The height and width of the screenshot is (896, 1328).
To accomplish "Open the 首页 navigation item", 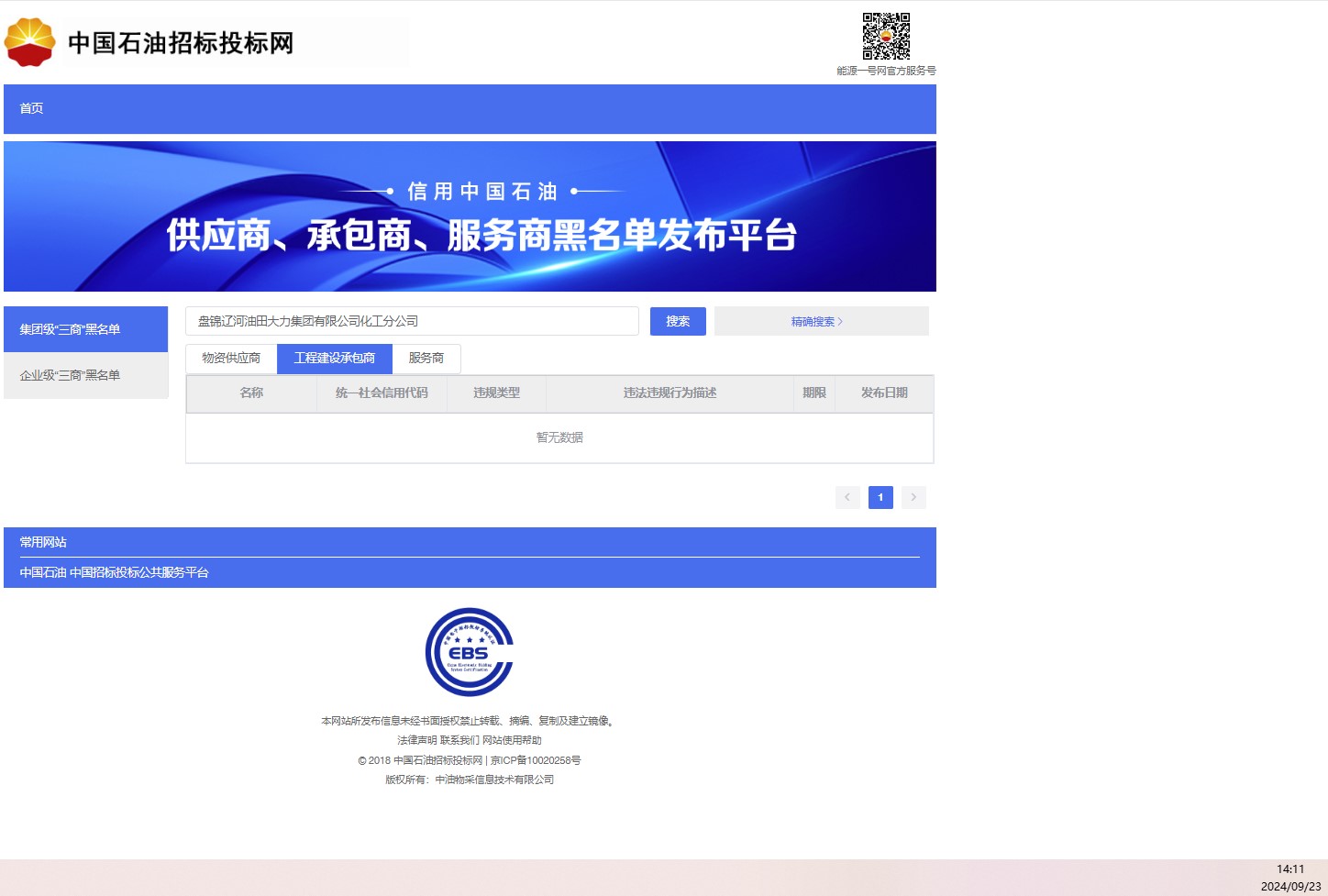I will coord(32,108).
